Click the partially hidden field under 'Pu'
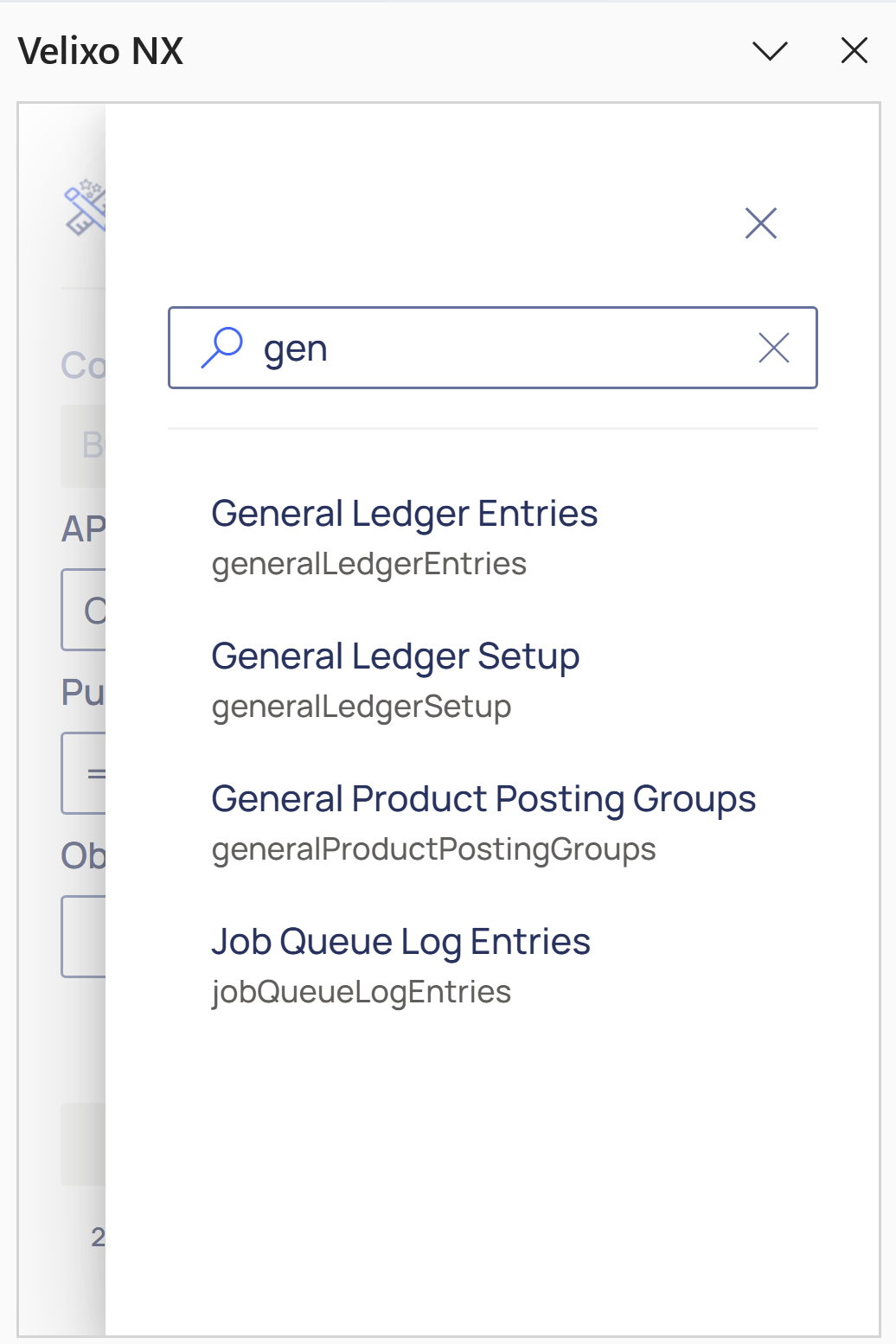The image size is (896, 1344). click(x=84, y=773)
